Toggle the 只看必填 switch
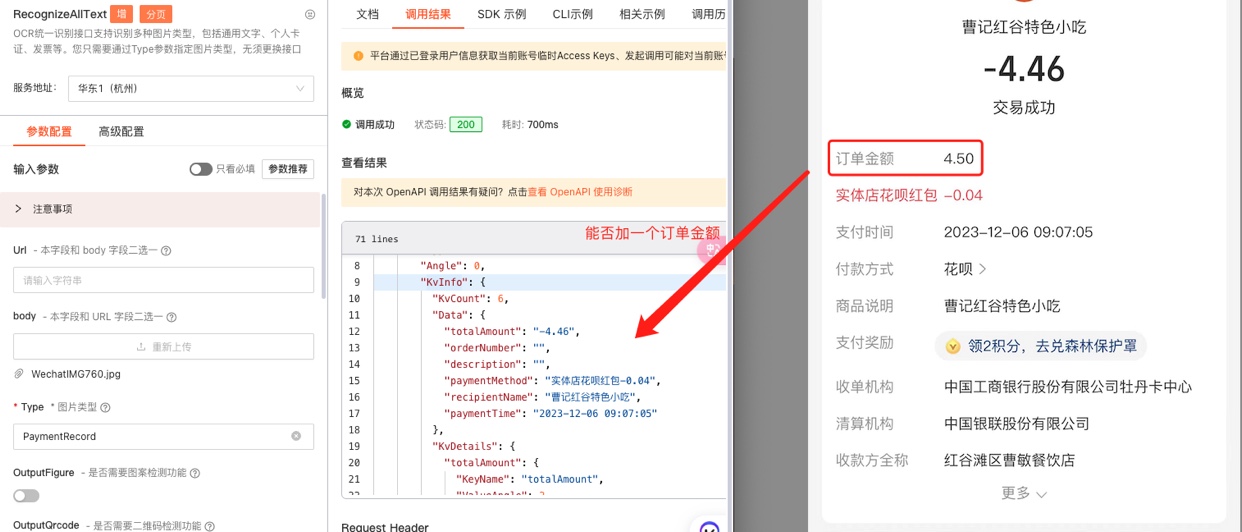Screen dimensions: 1242x532 201,169
